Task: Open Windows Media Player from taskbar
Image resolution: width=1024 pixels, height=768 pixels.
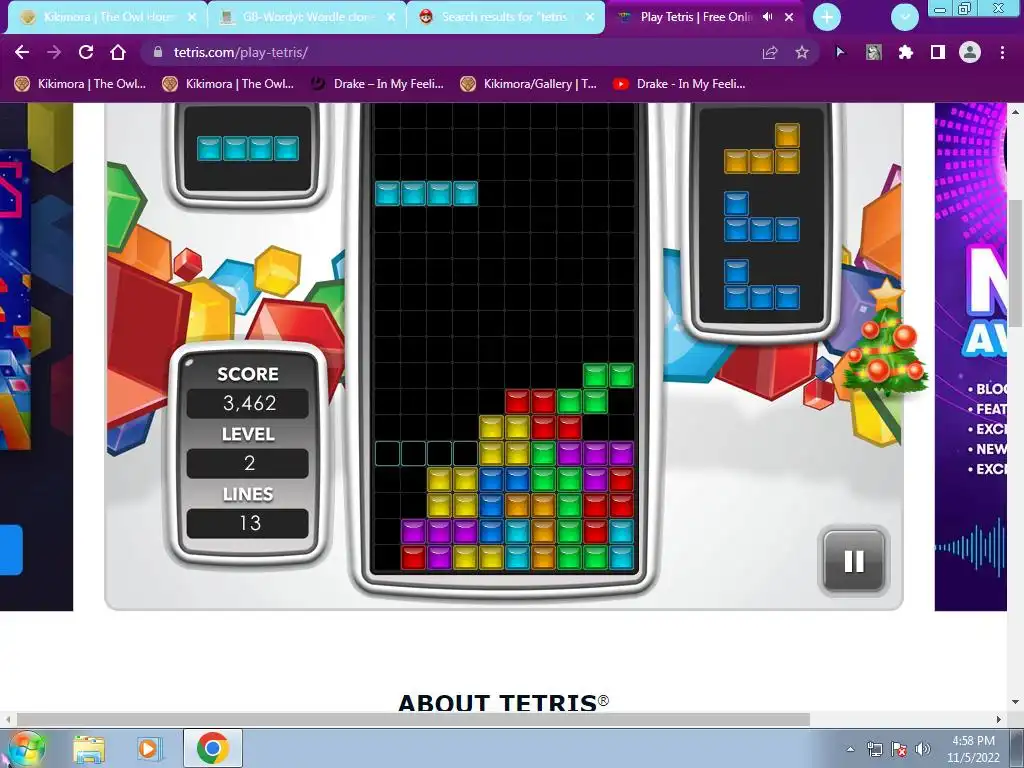Action: [148, 748]
